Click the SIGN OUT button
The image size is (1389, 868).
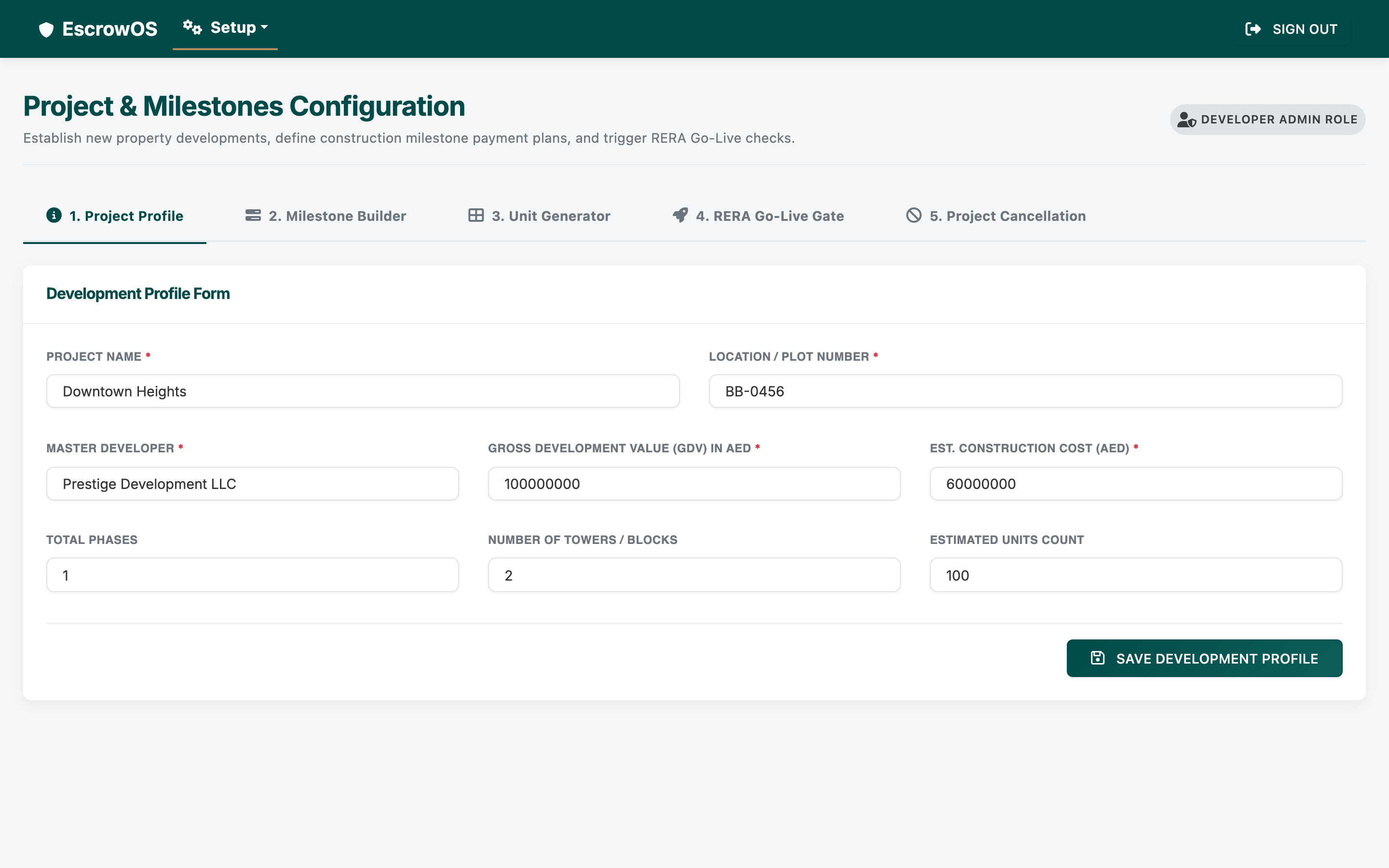(1291, 29)
